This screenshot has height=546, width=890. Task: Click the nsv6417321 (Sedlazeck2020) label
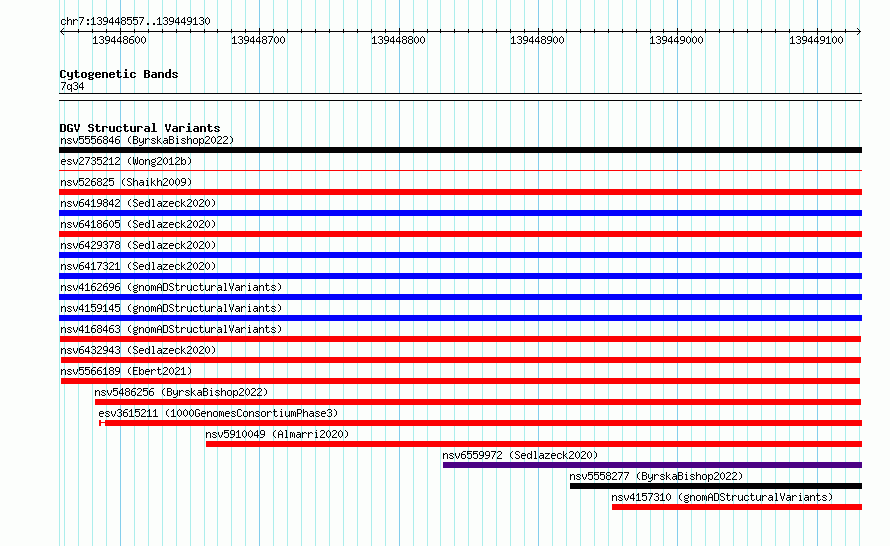tap(138, 266)
